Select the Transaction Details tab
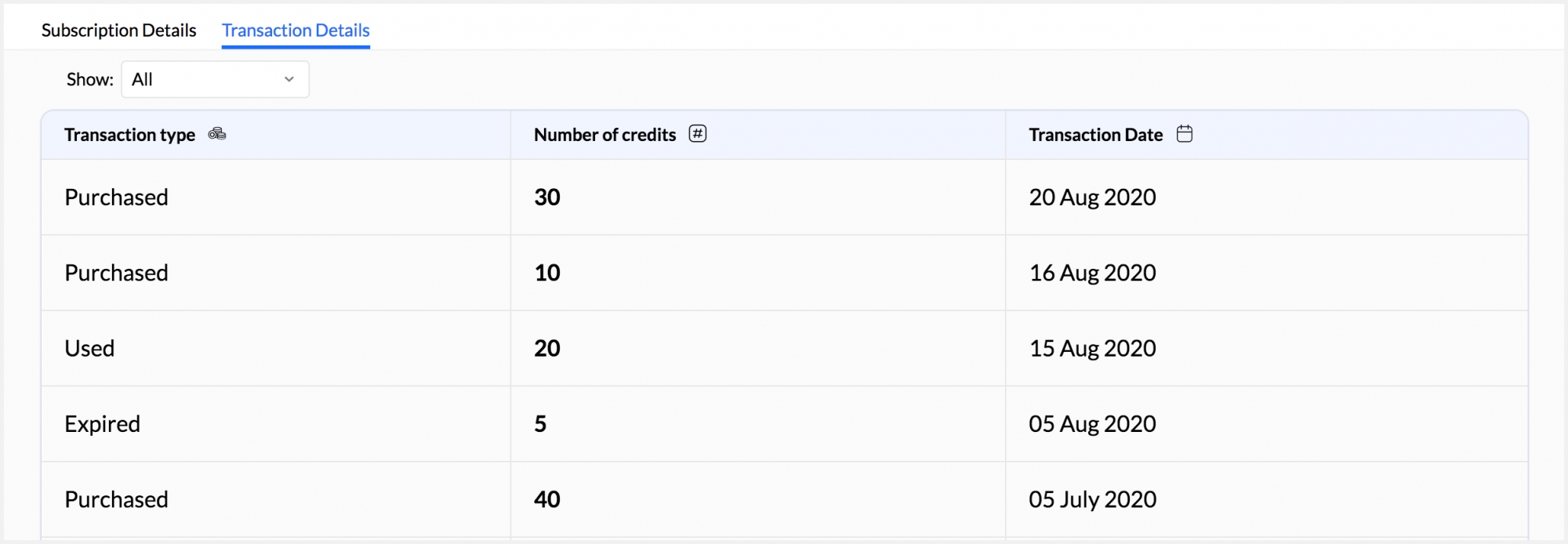 point(296,31)
